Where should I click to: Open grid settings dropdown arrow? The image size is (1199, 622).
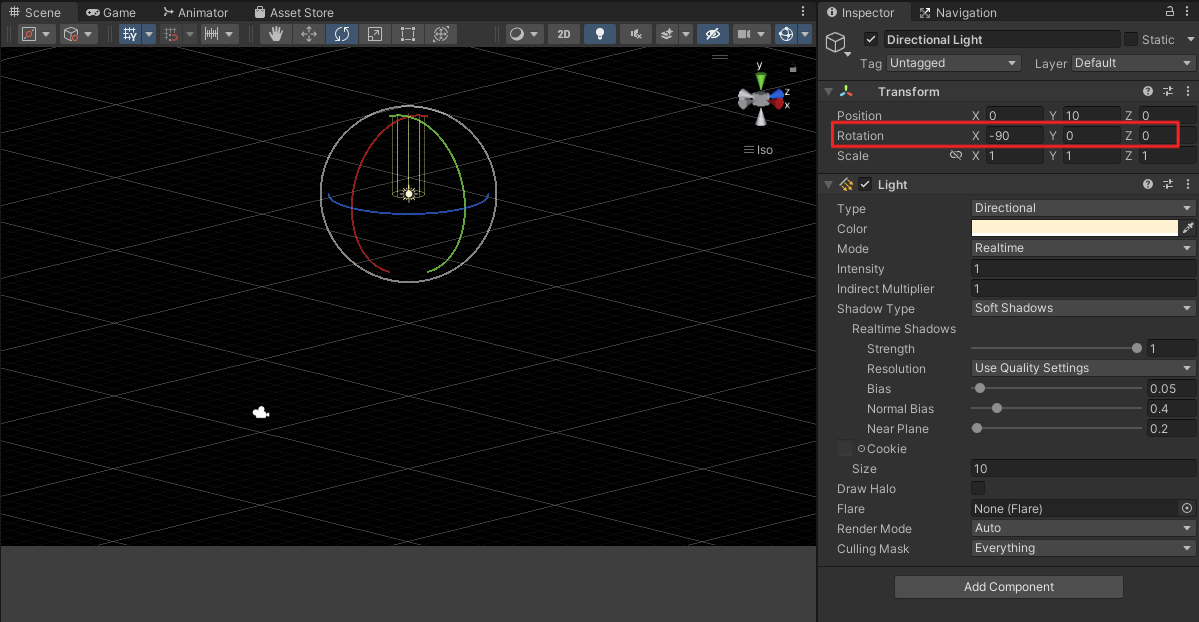pyautogui.click(x=149, y=34)
